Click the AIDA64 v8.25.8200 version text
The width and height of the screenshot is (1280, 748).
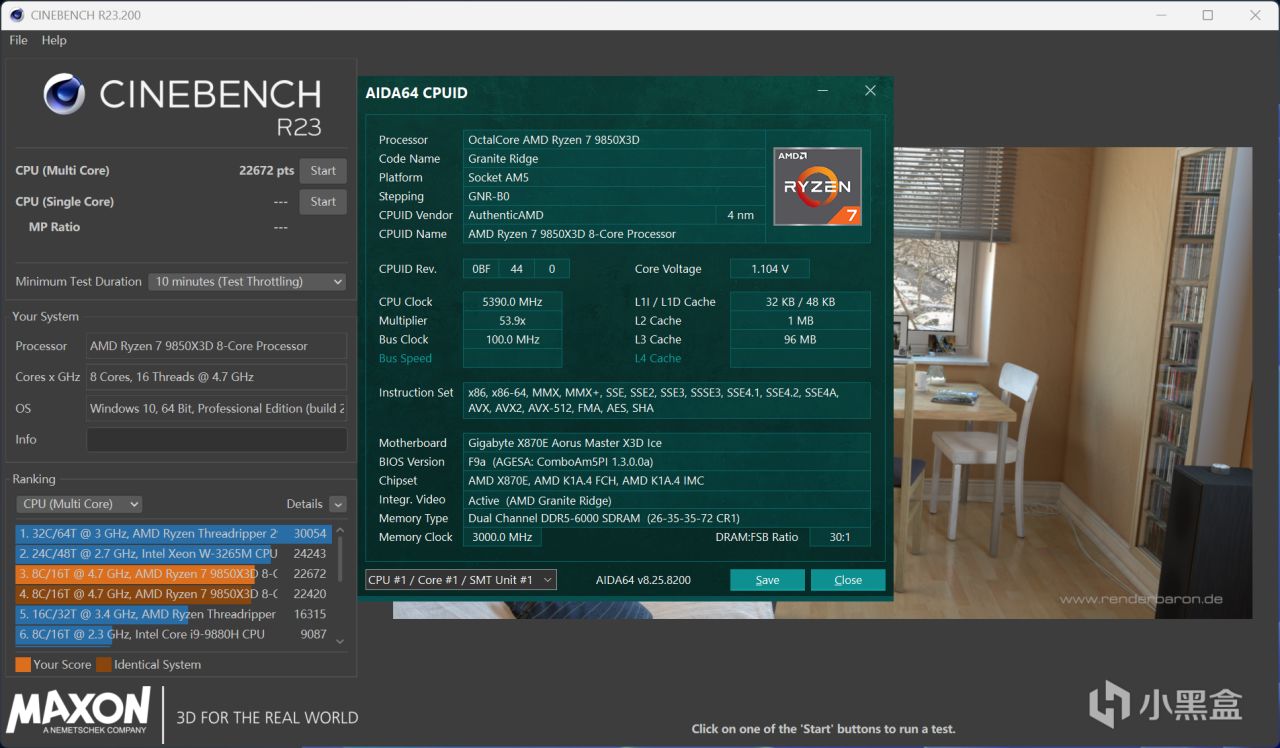pos(643,580)
